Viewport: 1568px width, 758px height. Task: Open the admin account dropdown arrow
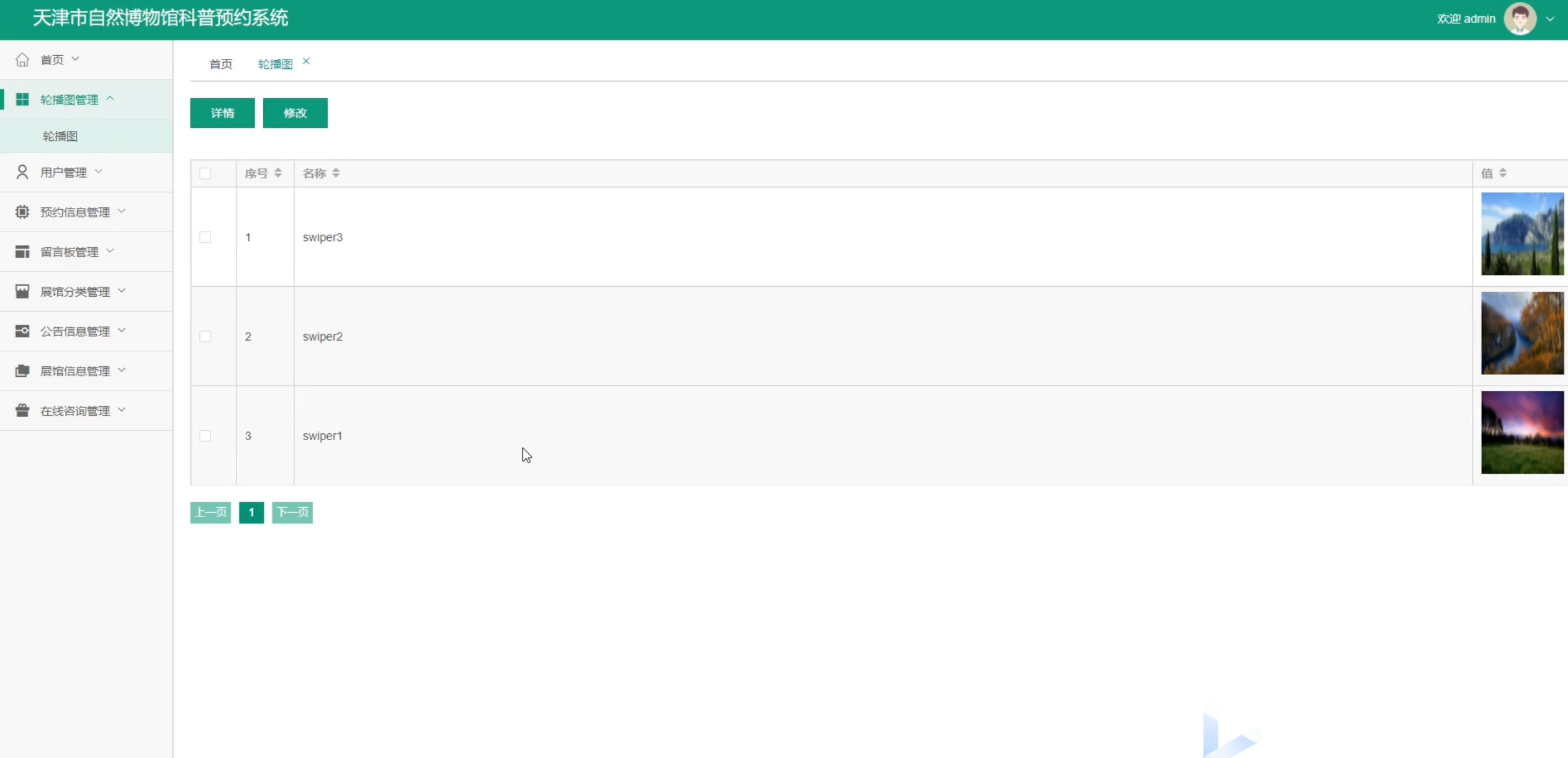pos(1550,19)
